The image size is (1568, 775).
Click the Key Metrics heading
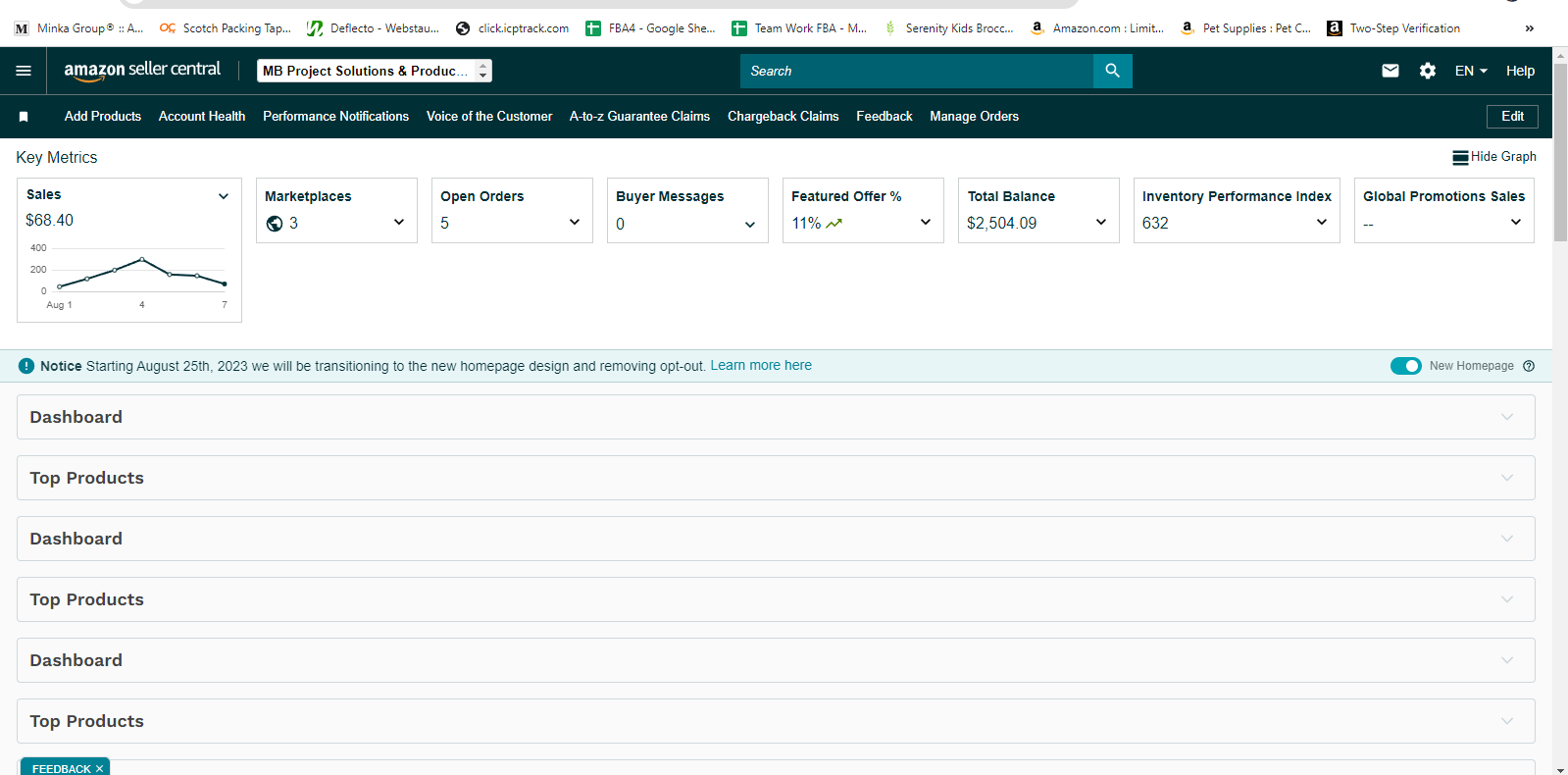click(57, 157)
